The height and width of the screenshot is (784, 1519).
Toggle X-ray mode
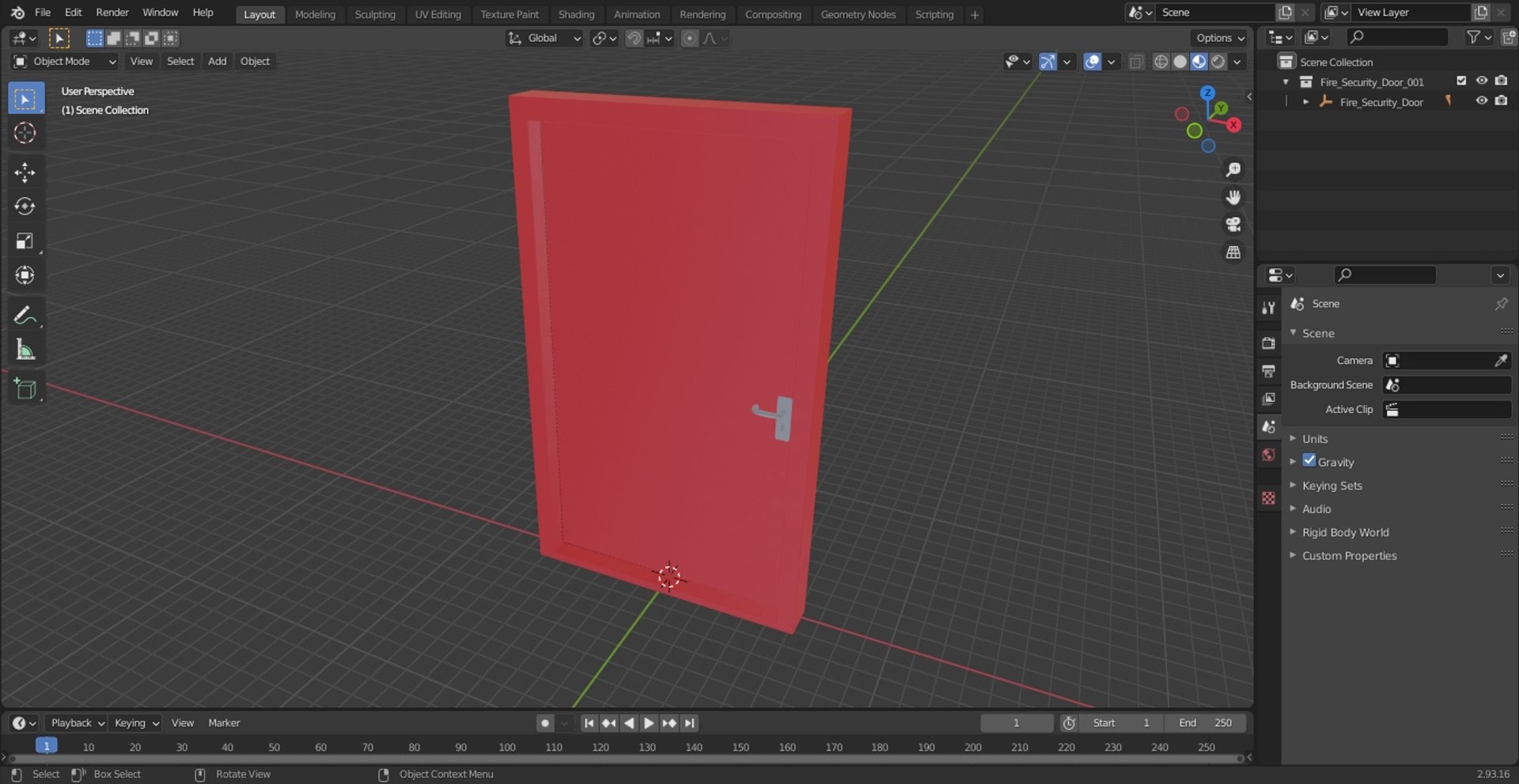1136,62
